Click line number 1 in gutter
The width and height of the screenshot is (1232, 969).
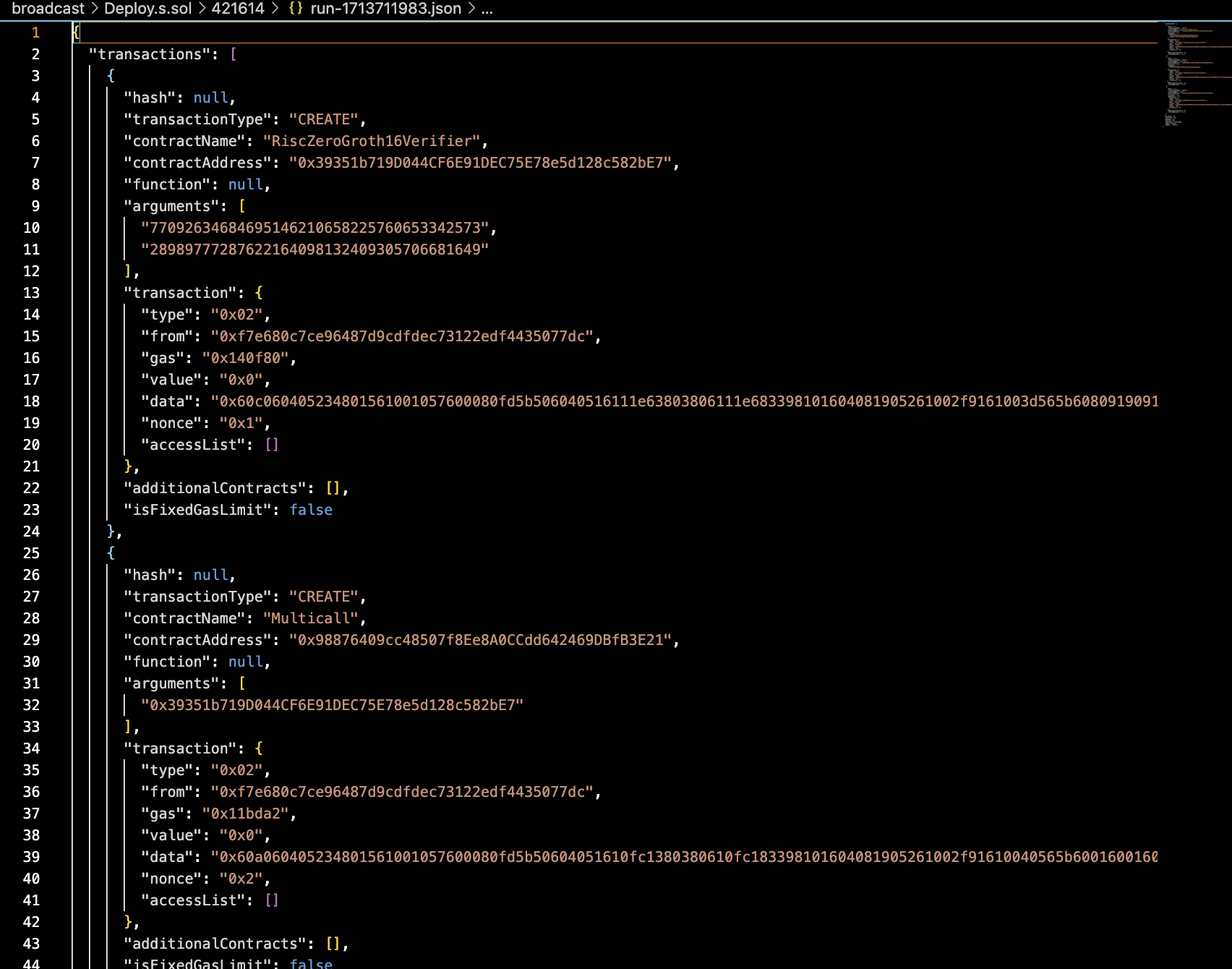(35, 33)
